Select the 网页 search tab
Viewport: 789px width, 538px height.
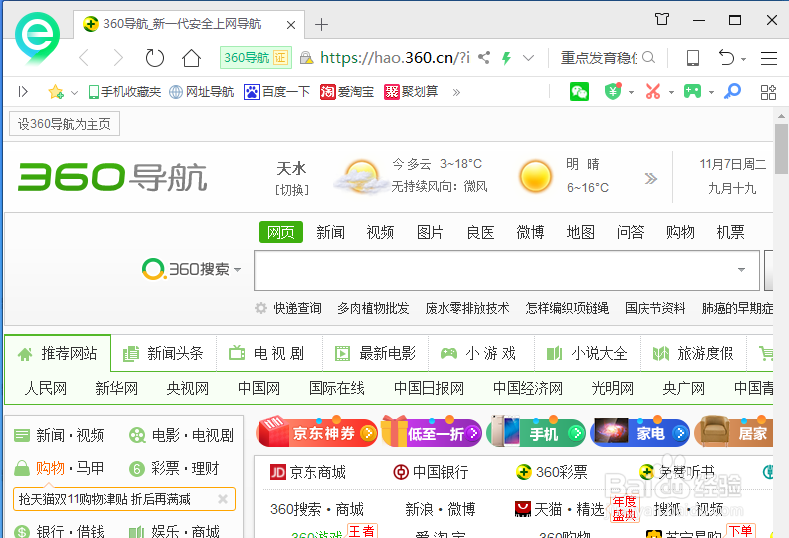281,232
